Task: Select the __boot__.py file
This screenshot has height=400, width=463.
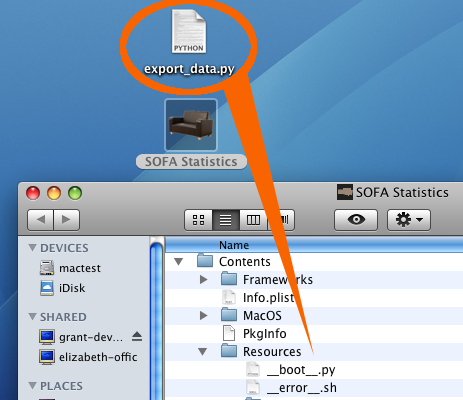Action: tap(291, 370)
